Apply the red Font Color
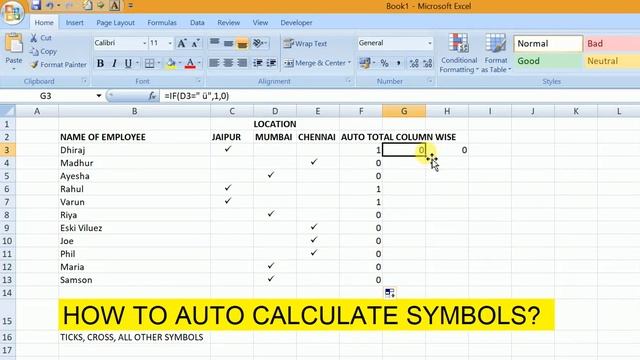The height and width of the screenshot is (360, 640). (x=190, y=63)
